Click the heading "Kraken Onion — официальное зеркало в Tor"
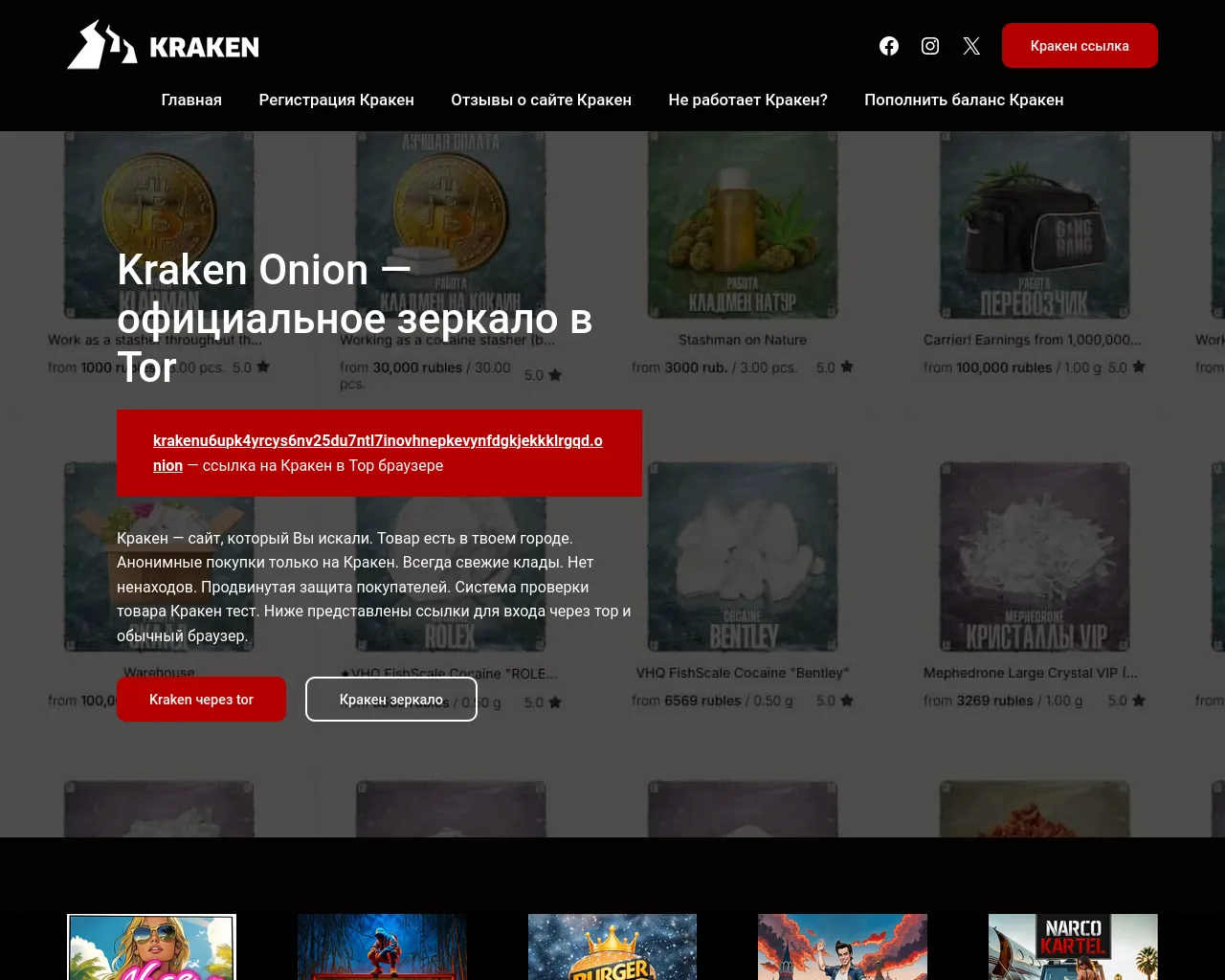This screenshot has width=1225, height=980. click(355, 319)
